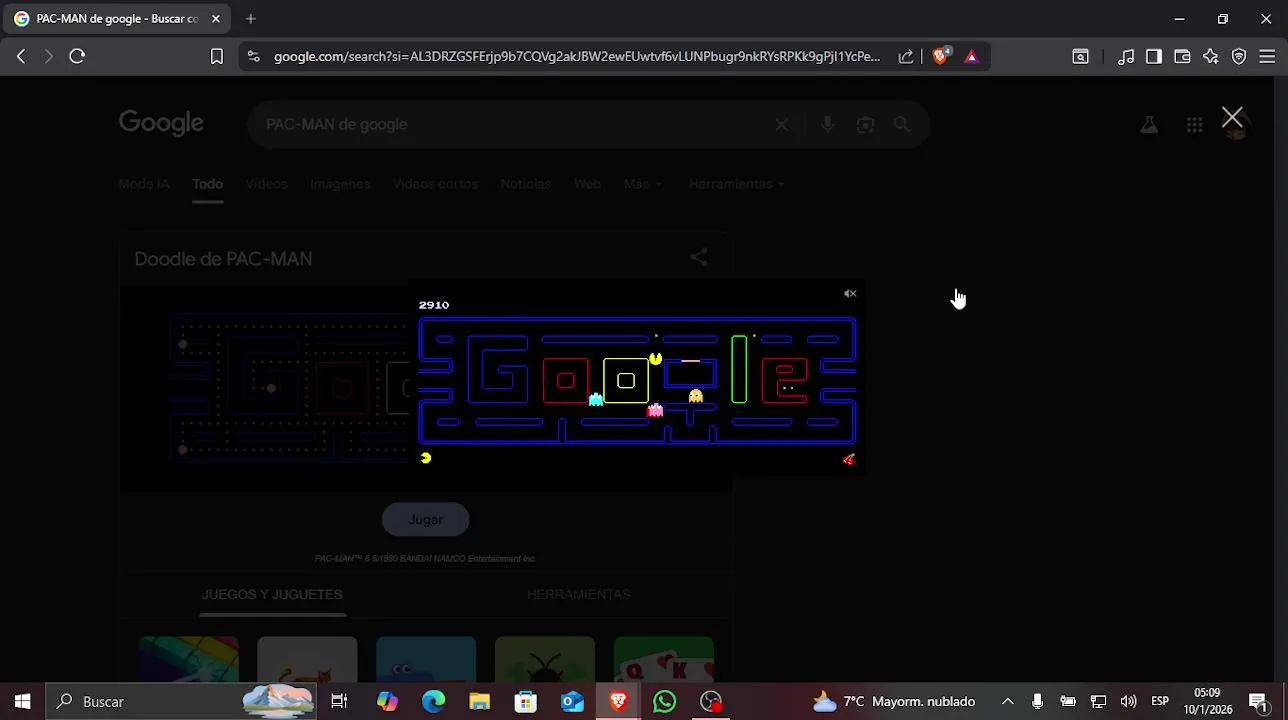Open Search Labs flask icon
Screen dimensions: 1288x720
(x=1149, y=124)
